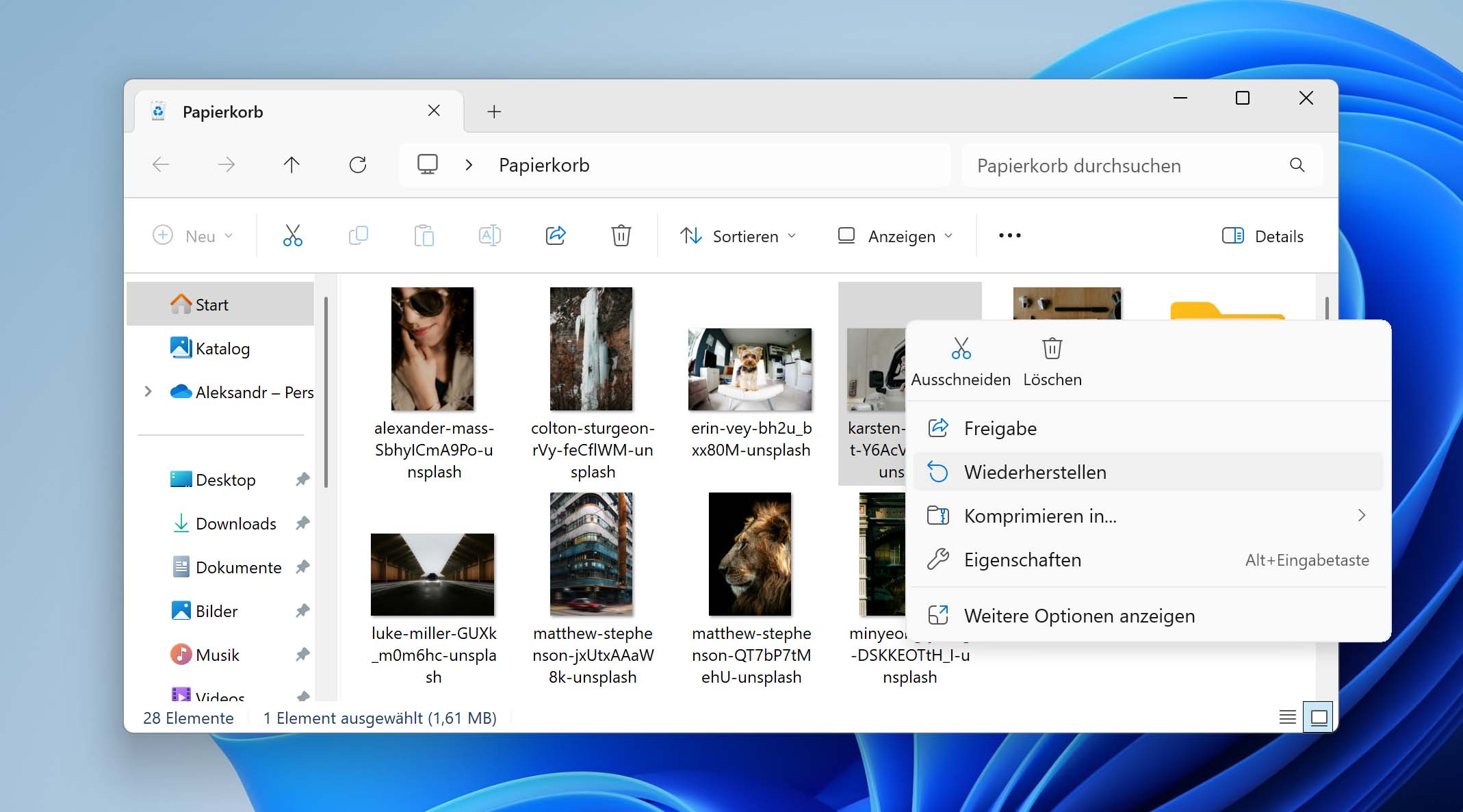Click the file area vertical scrollbar
The image size is (1463, 812).
(x=1327, y=308)
